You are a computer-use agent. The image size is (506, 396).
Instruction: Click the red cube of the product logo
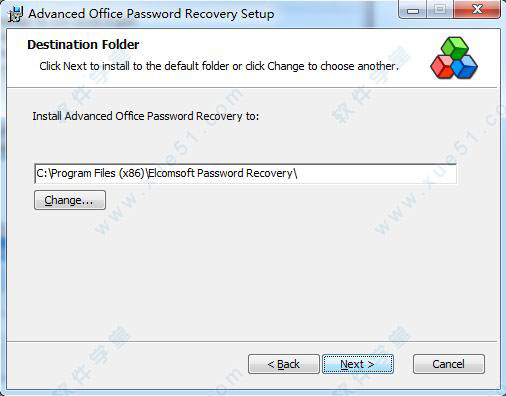(442, 67)
